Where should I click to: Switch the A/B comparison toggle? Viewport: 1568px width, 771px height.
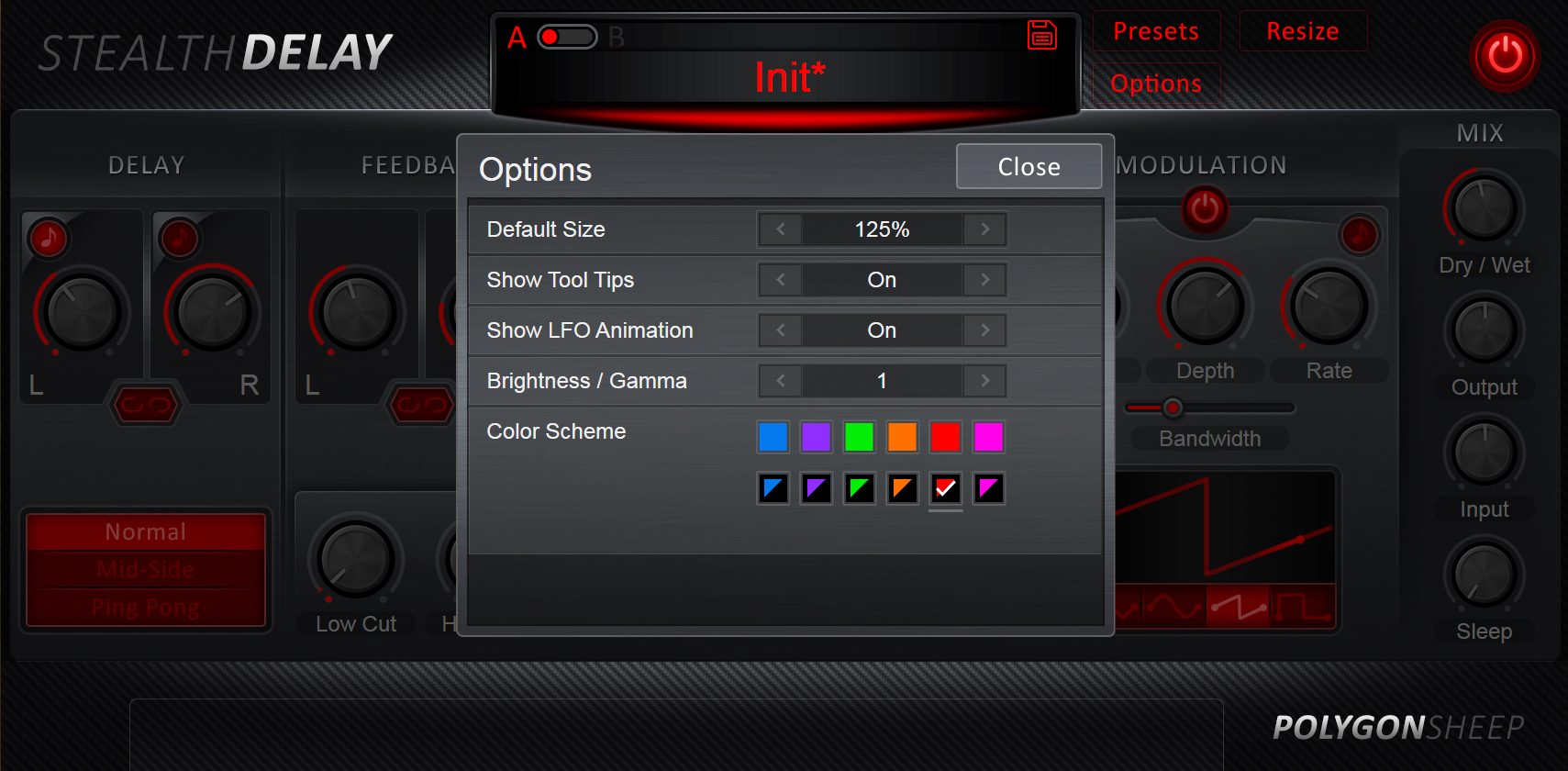[x=566, y=37]
